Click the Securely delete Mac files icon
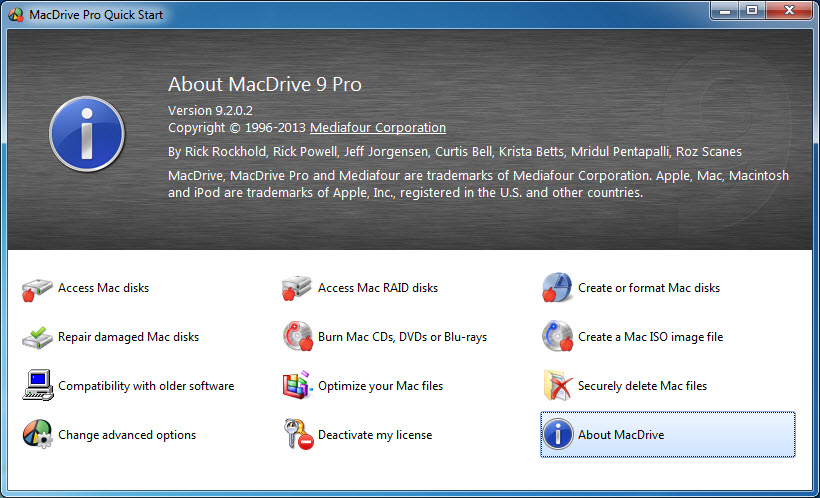The width and height of the screenshot is (820, 498). tap(558, 386)
